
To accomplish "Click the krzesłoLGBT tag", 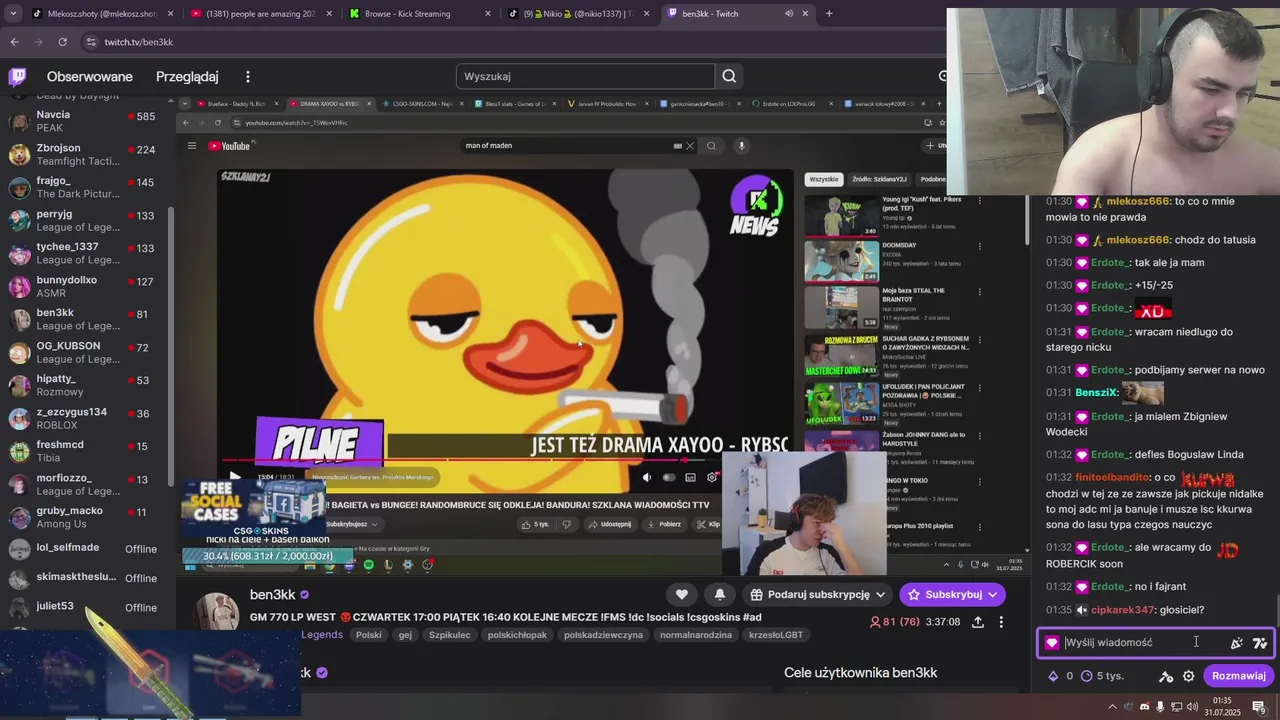I will pyautogui.click(x=776, y=635).
